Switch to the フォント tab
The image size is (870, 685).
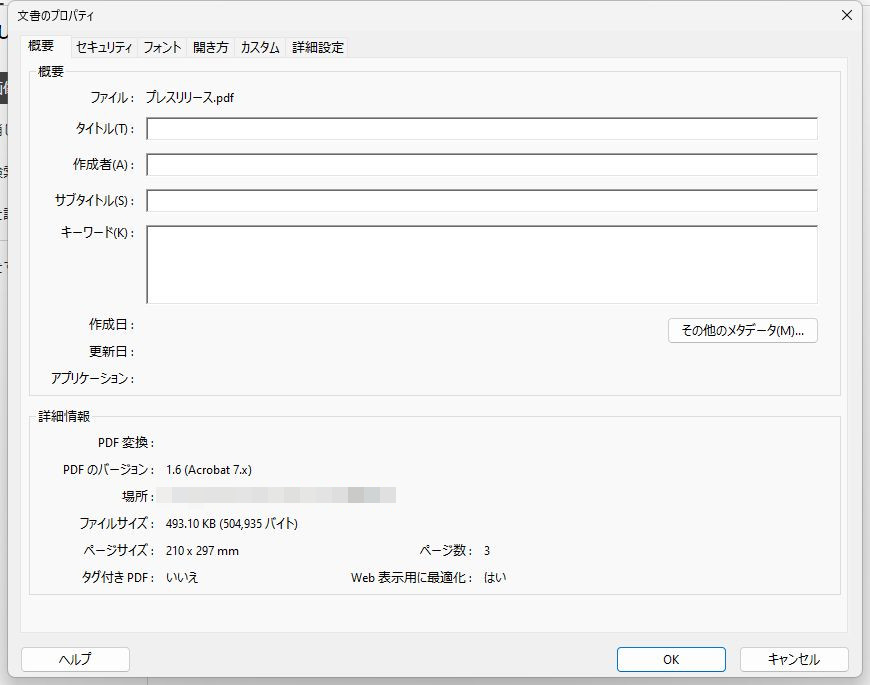(x=163, y=46)
